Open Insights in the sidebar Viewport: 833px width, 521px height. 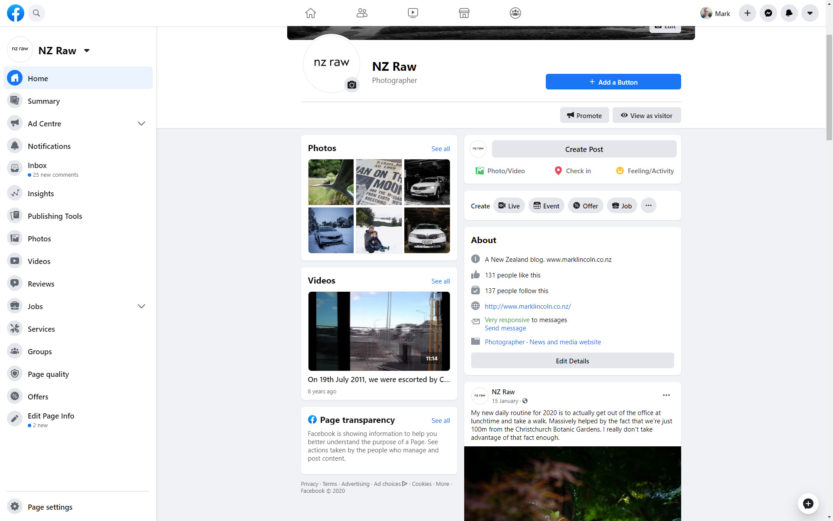coord(78,193)
